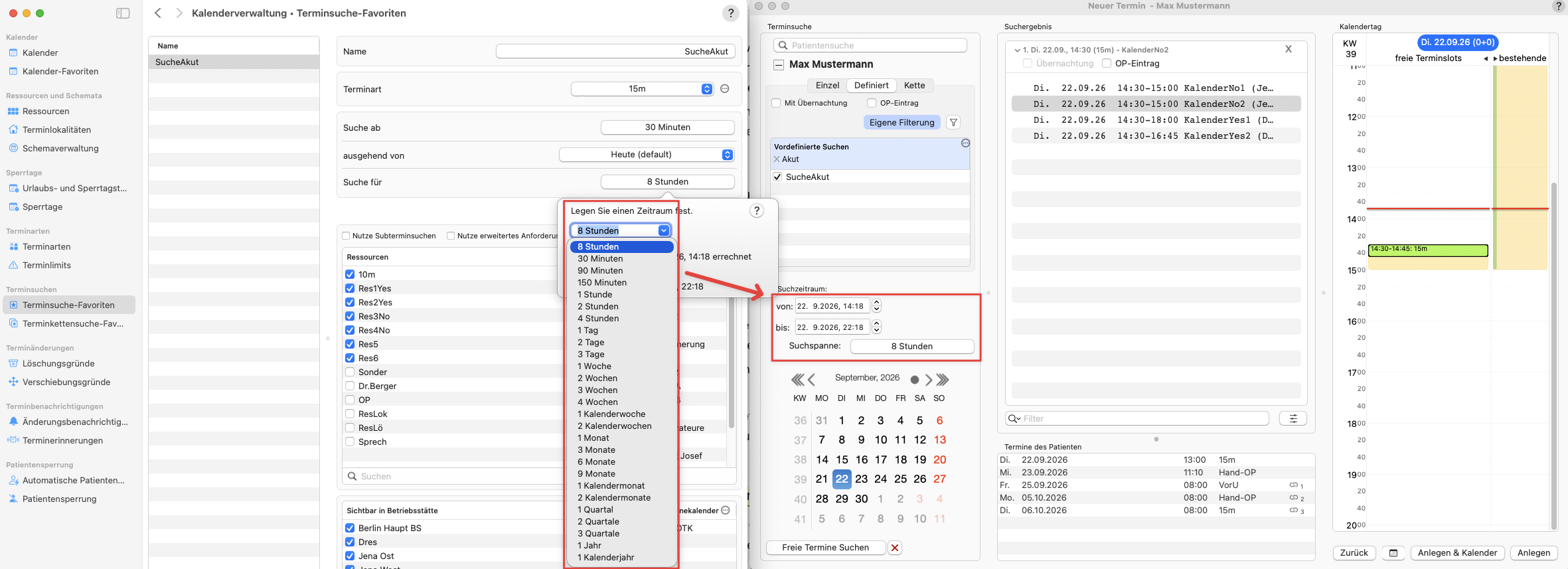
Task: Open Terminlimits in the sidebar
Action: [x=46, y=266]
